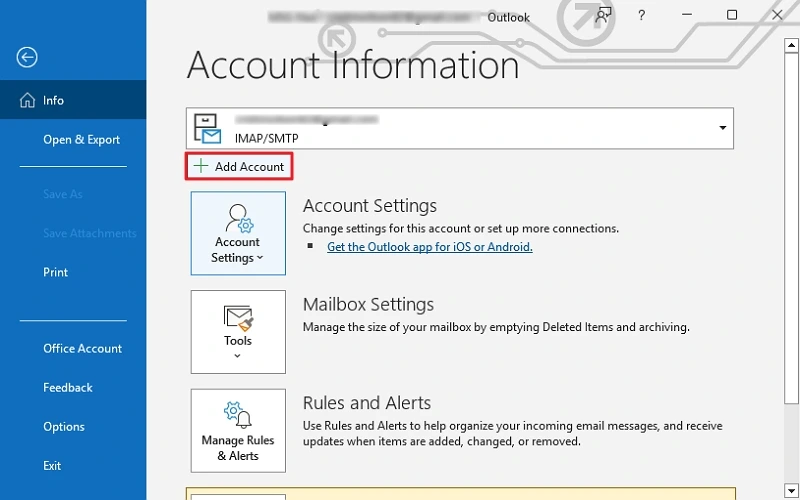Click the mailbox account icon beside IMAP/SMTP
Viewport: 800px width, 500px height.
click(207, 129)
